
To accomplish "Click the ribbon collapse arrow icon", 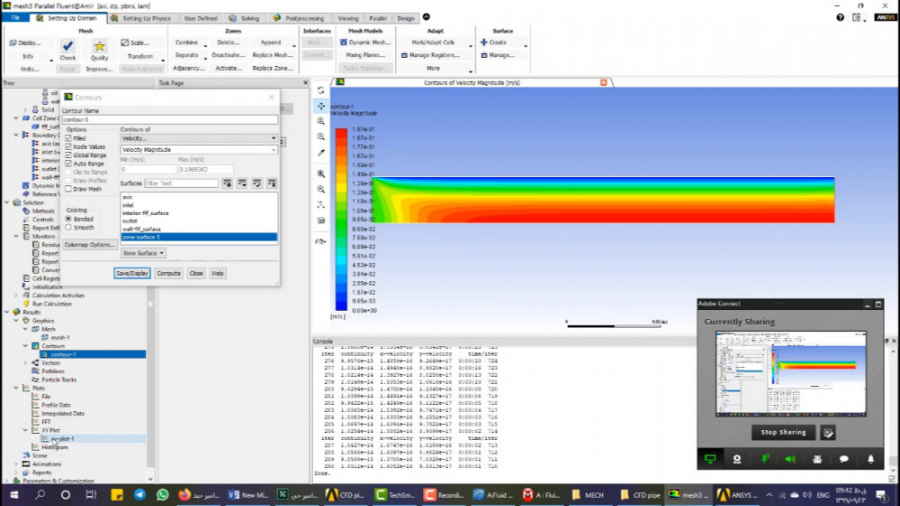I will pos(426,17).
